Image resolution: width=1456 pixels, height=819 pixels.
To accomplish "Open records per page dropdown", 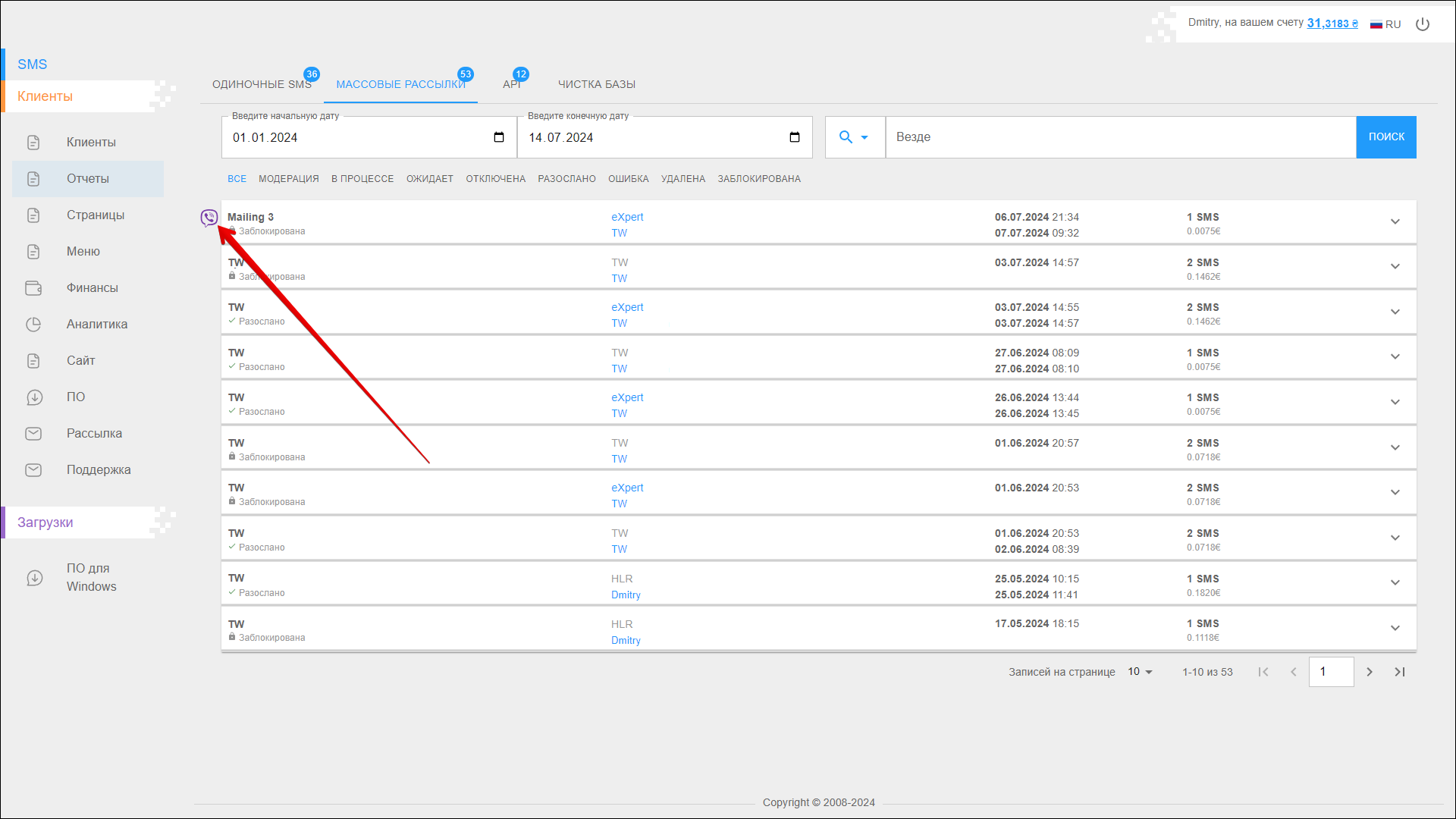I will click(1140, 672).
